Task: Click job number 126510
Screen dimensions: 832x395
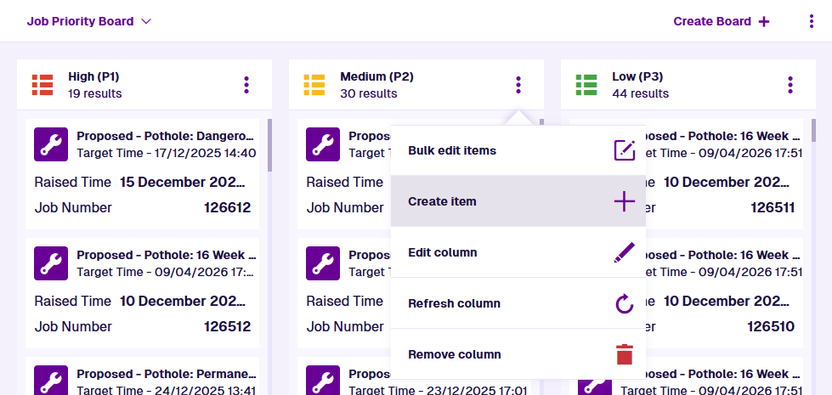Action: 771,327
